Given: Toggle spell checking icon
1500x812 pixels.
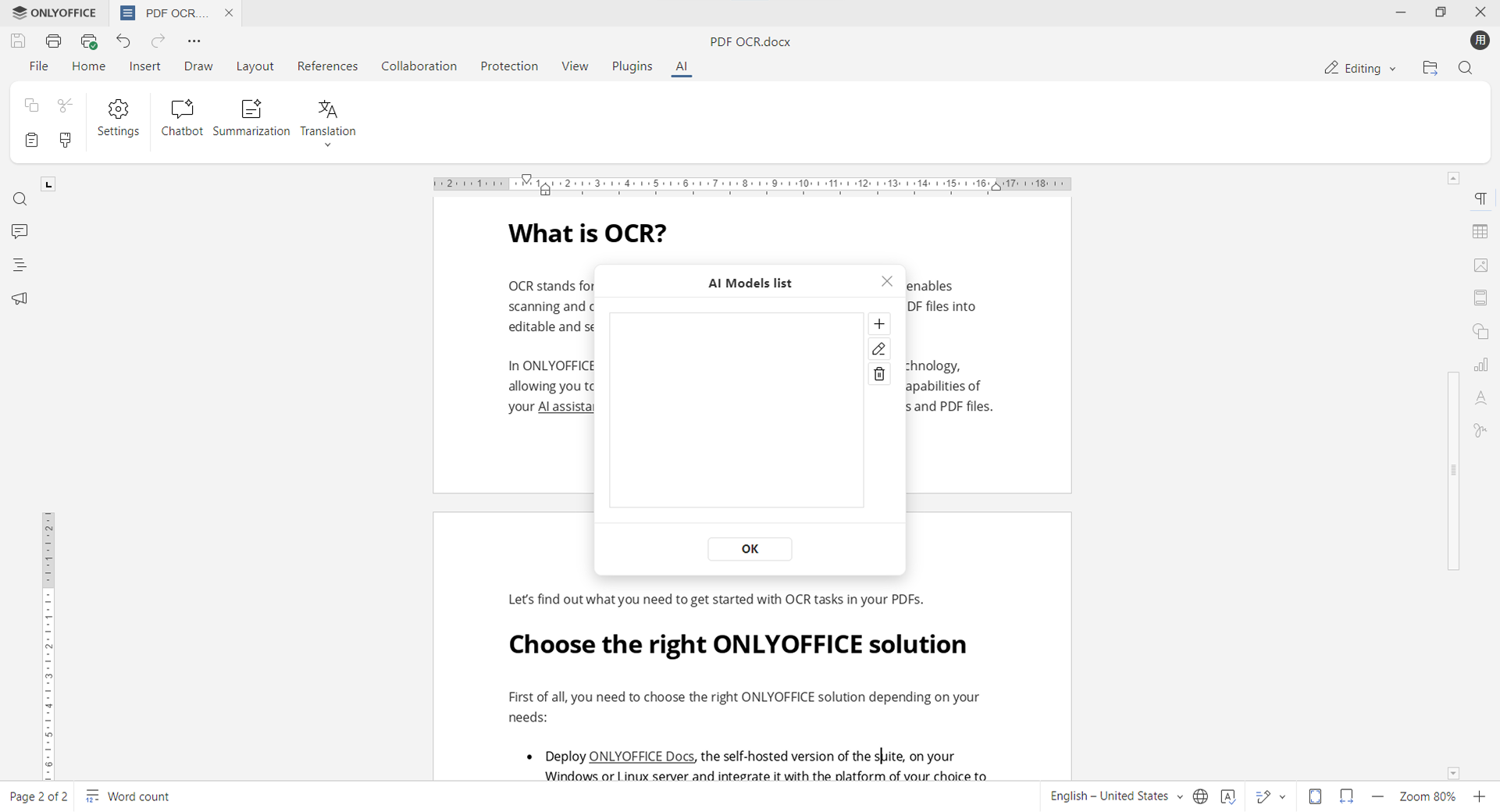Looking at the screenshot, I should tap(1228, 797).
